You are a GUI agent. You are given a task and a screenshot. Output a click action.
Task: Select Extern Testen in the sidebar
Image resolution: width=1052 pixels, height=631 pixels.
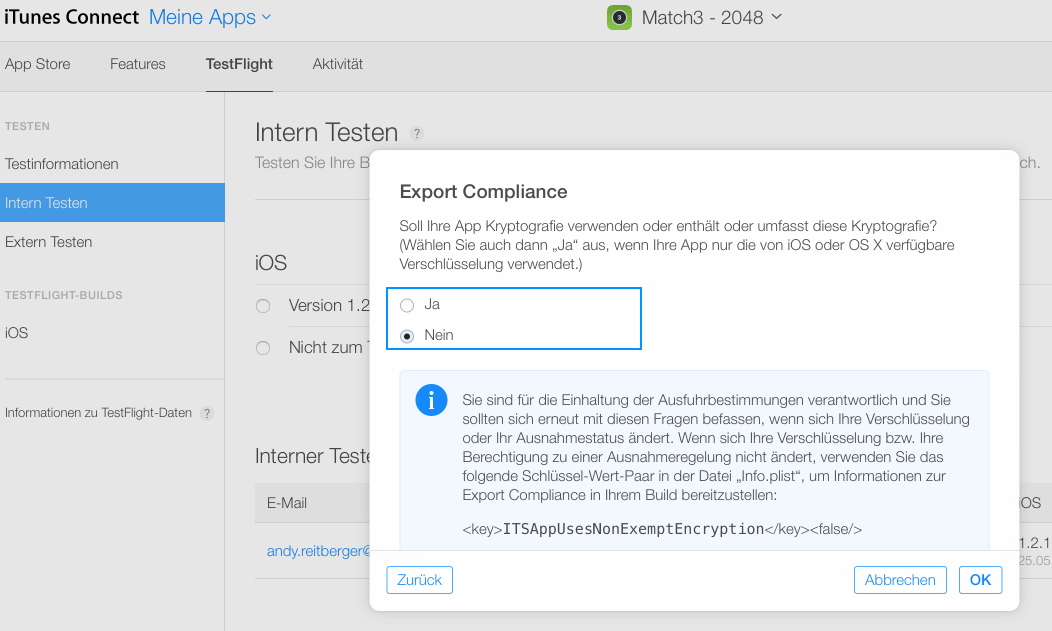(49, 242)
